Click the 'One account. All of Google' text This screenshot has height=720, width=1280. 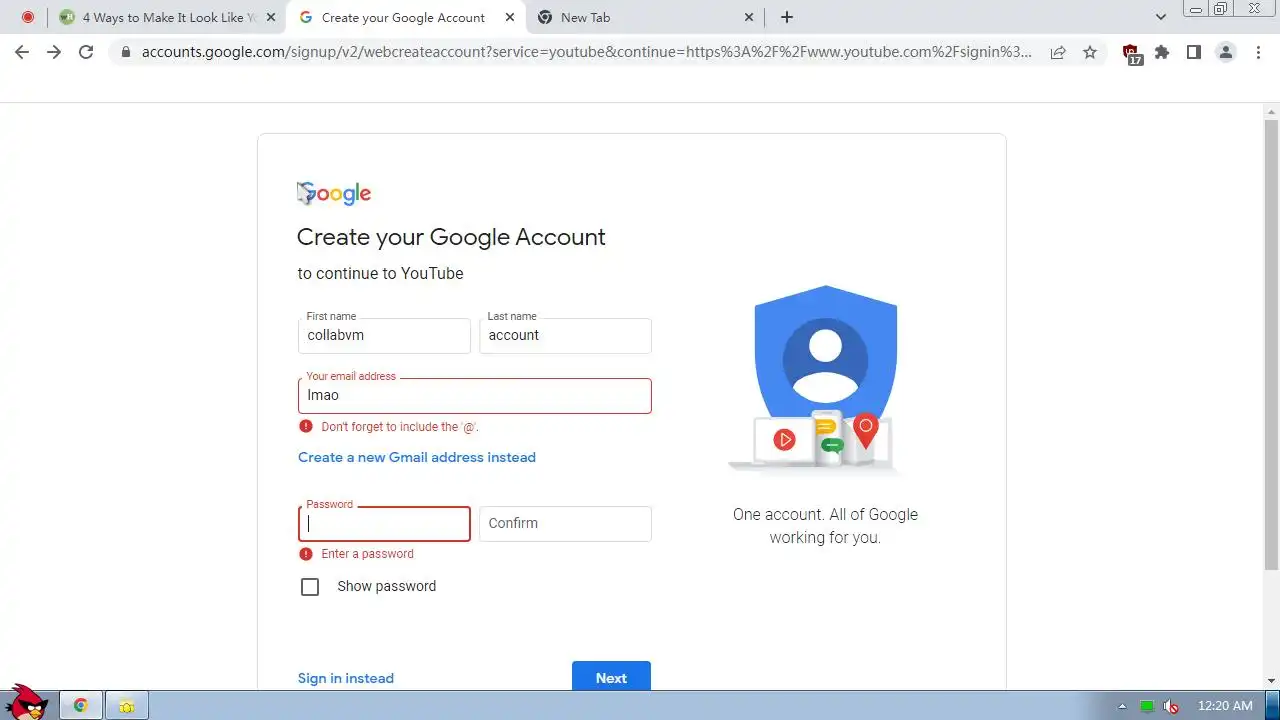825,515
